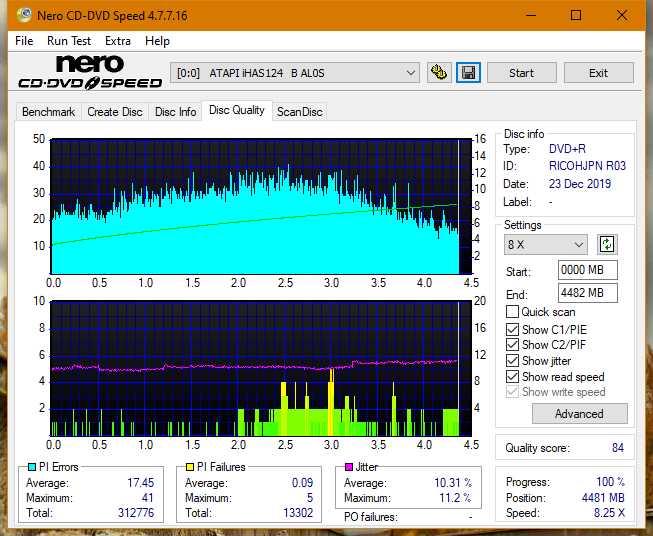
Task: Click the Exit button
Action: click(598, 73)
